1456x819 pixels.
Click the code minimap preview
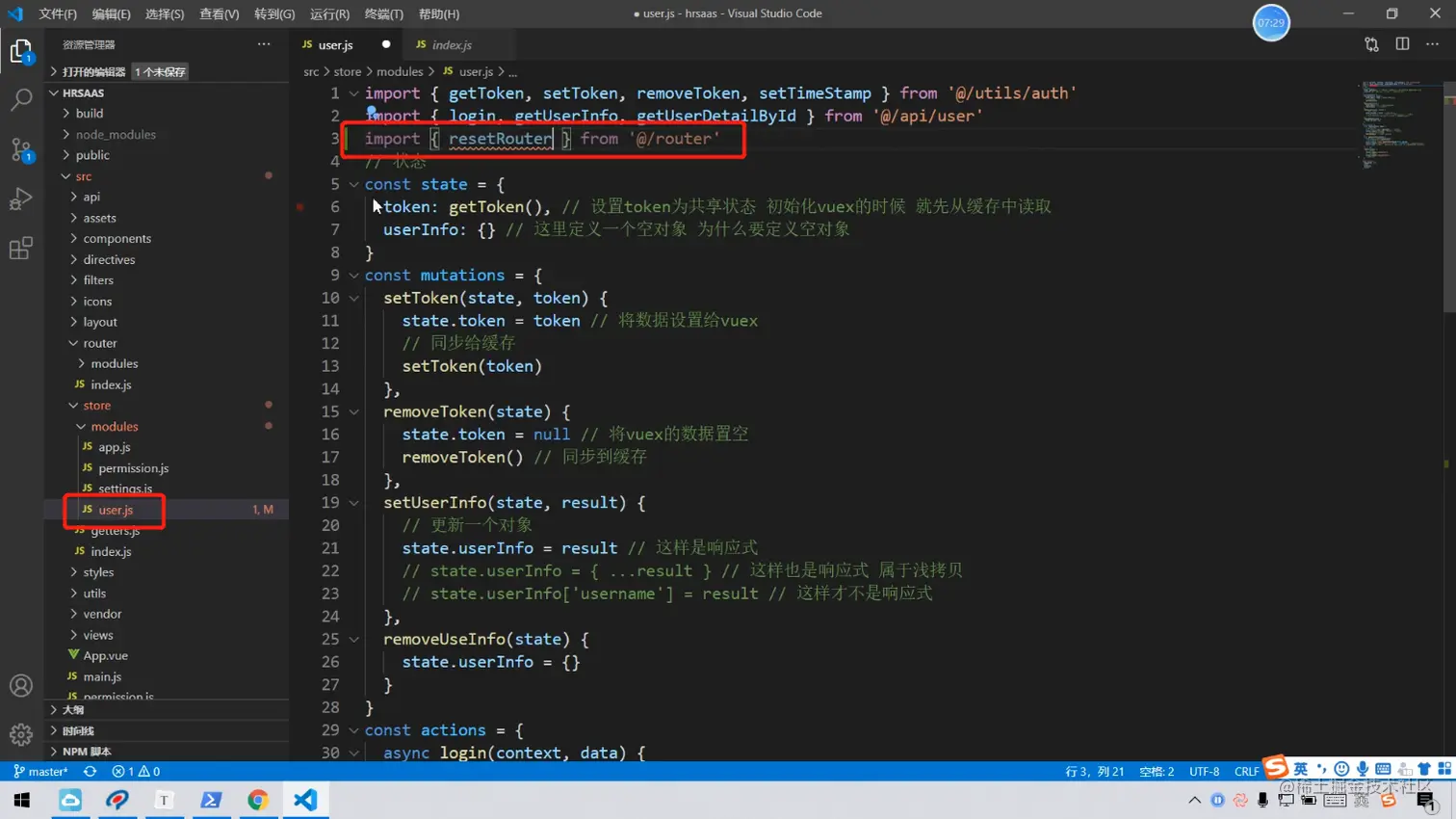[x=1399, y=125]
